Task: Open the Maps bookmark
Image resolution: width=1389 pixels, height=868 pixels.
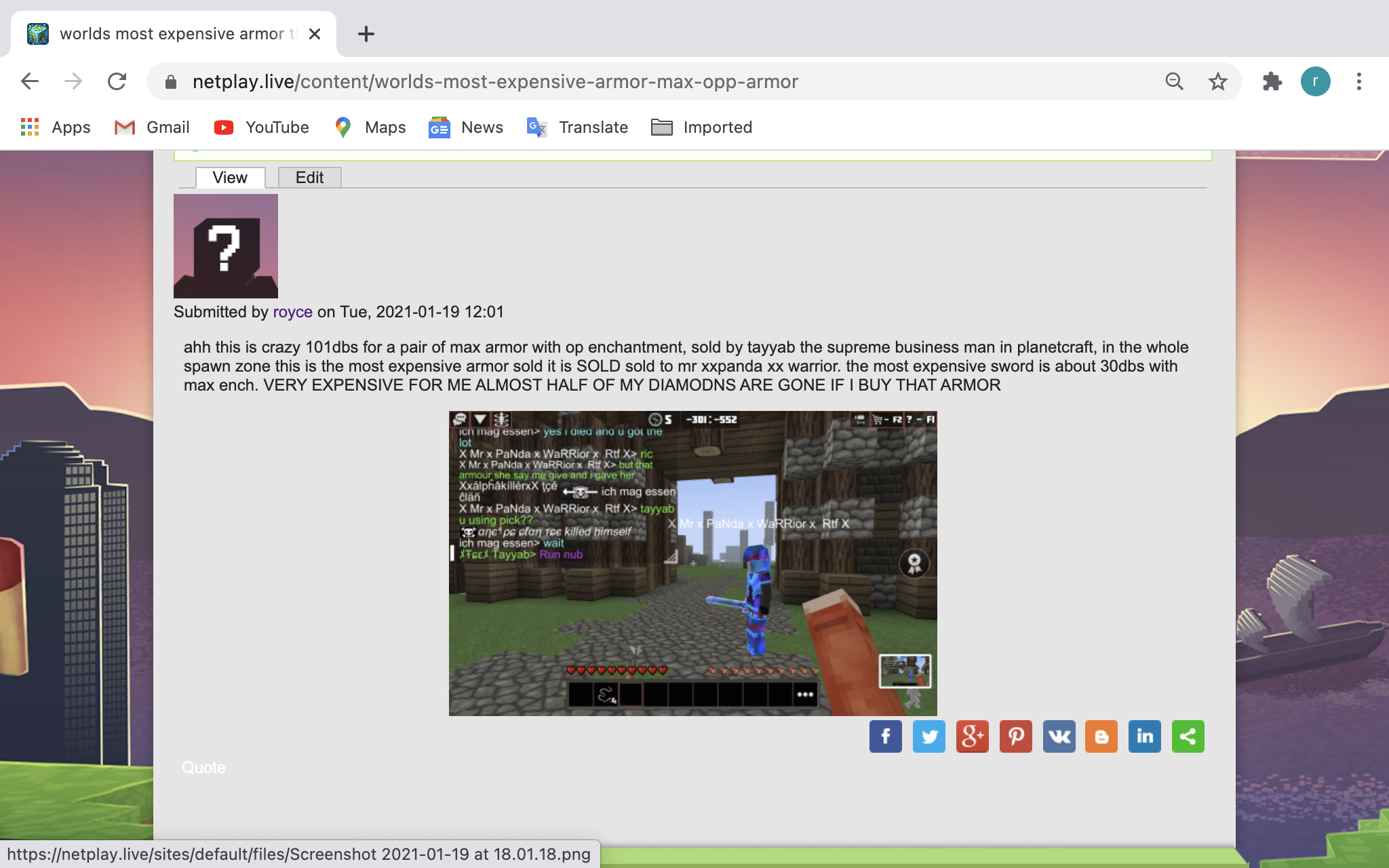Action: (370, 127)
